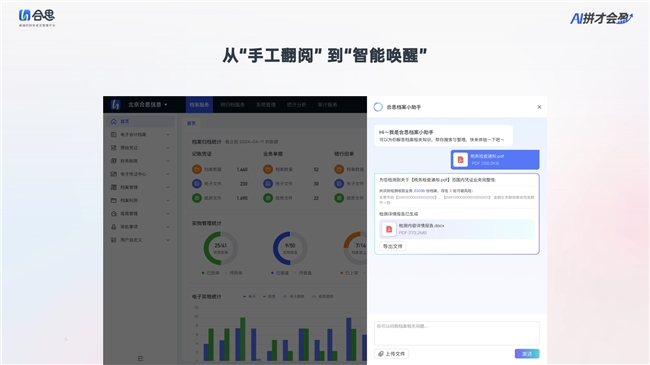Switch to the 统计分析 top tab
This screenshot has width=650, height=365.
point(296,105)
